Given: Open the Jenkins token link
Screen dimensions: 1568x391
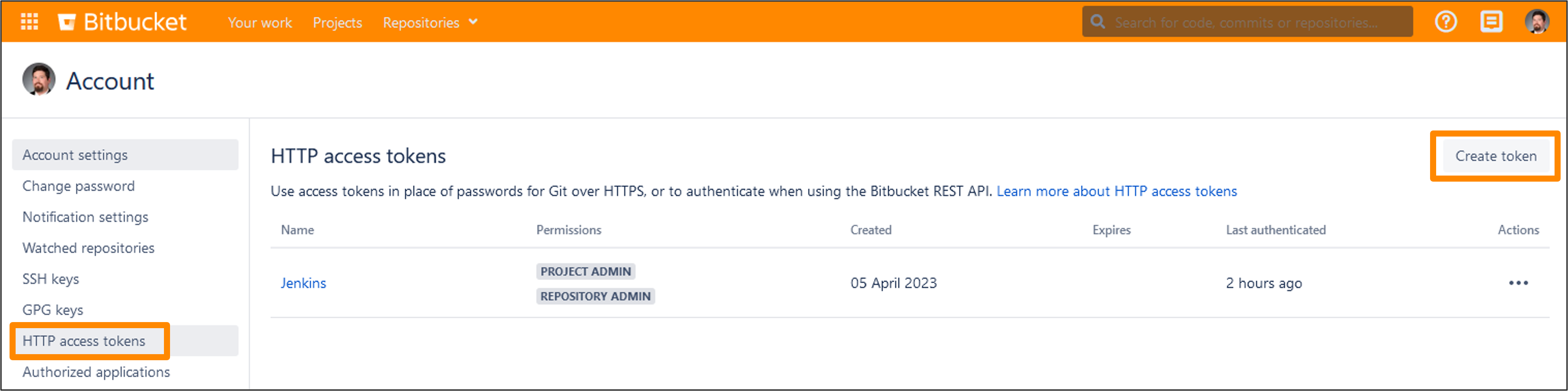Looking at the screenshot, I should point(303,283).
